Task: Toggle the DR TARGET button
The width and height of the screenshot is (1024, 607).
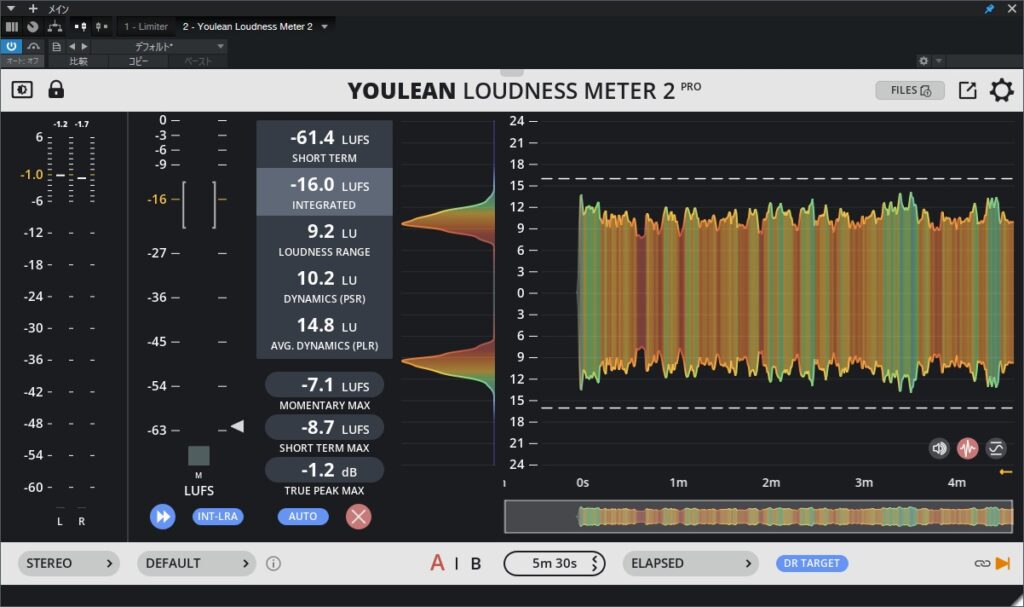Action: point(812,563)
